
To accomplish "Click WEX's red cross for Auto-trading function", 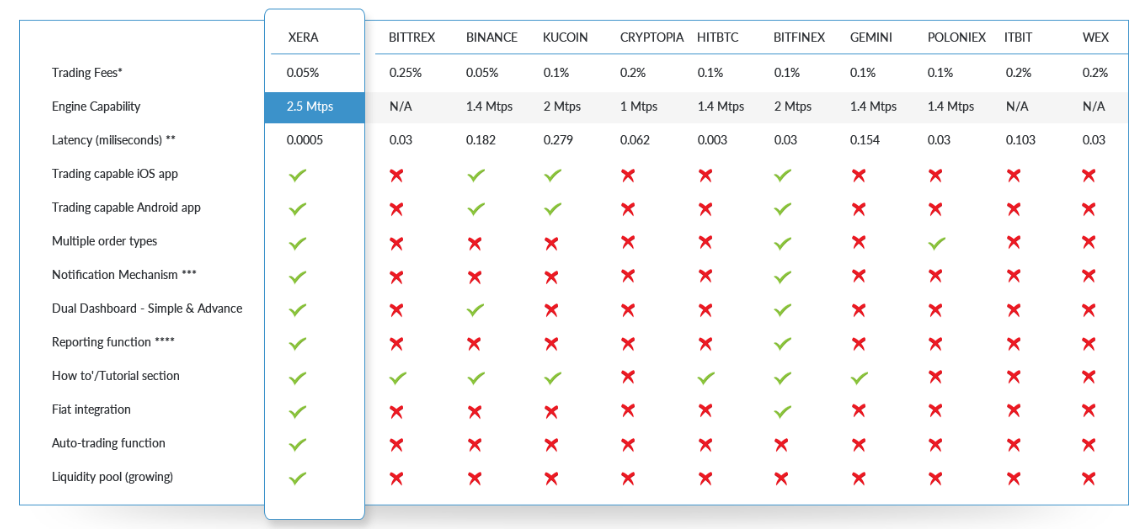I will [1089, 444].
